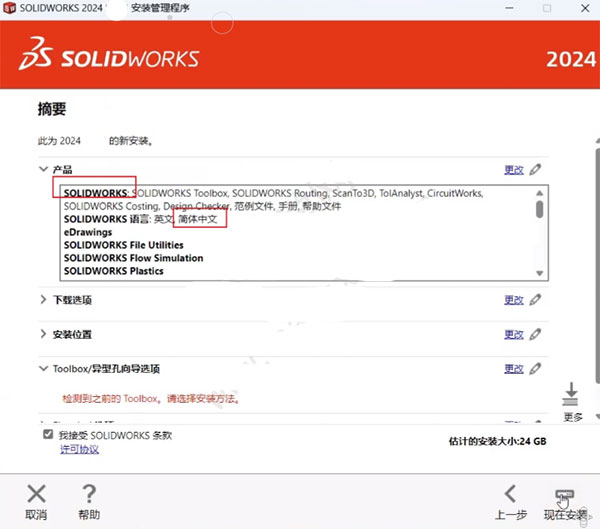Open help with the question mark icon
The width and height of the screenshot is (600, 529).
coord(89,493)
